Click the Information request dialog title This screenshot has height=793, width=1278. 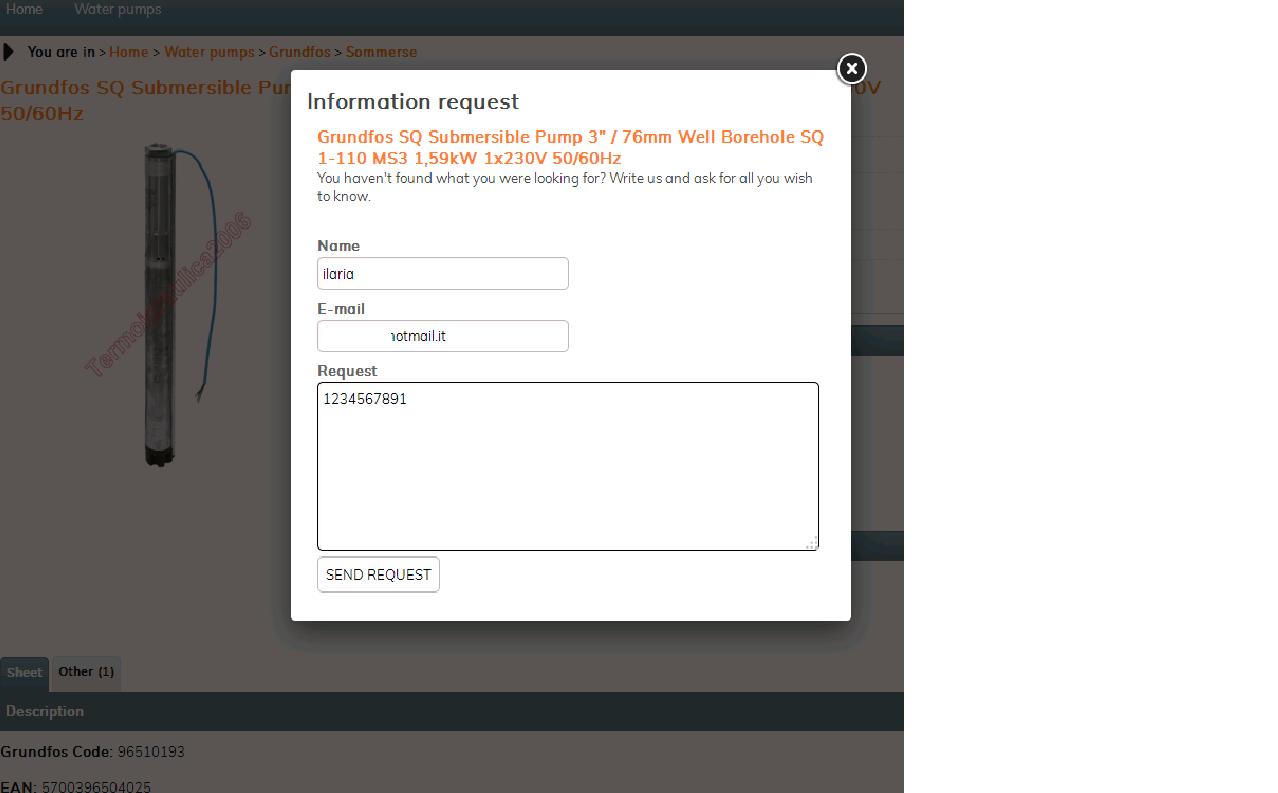coord(413,102)
